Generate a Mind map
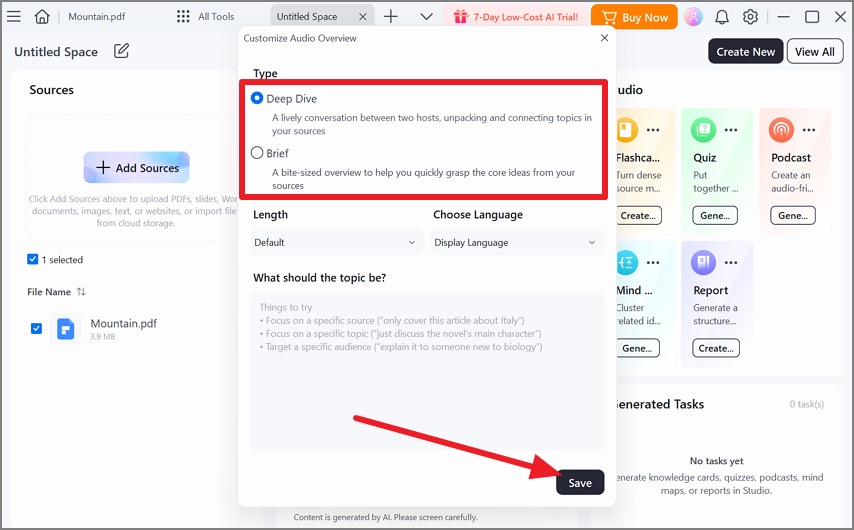This screenshot has width=854, height=530. tap(637, 348)
